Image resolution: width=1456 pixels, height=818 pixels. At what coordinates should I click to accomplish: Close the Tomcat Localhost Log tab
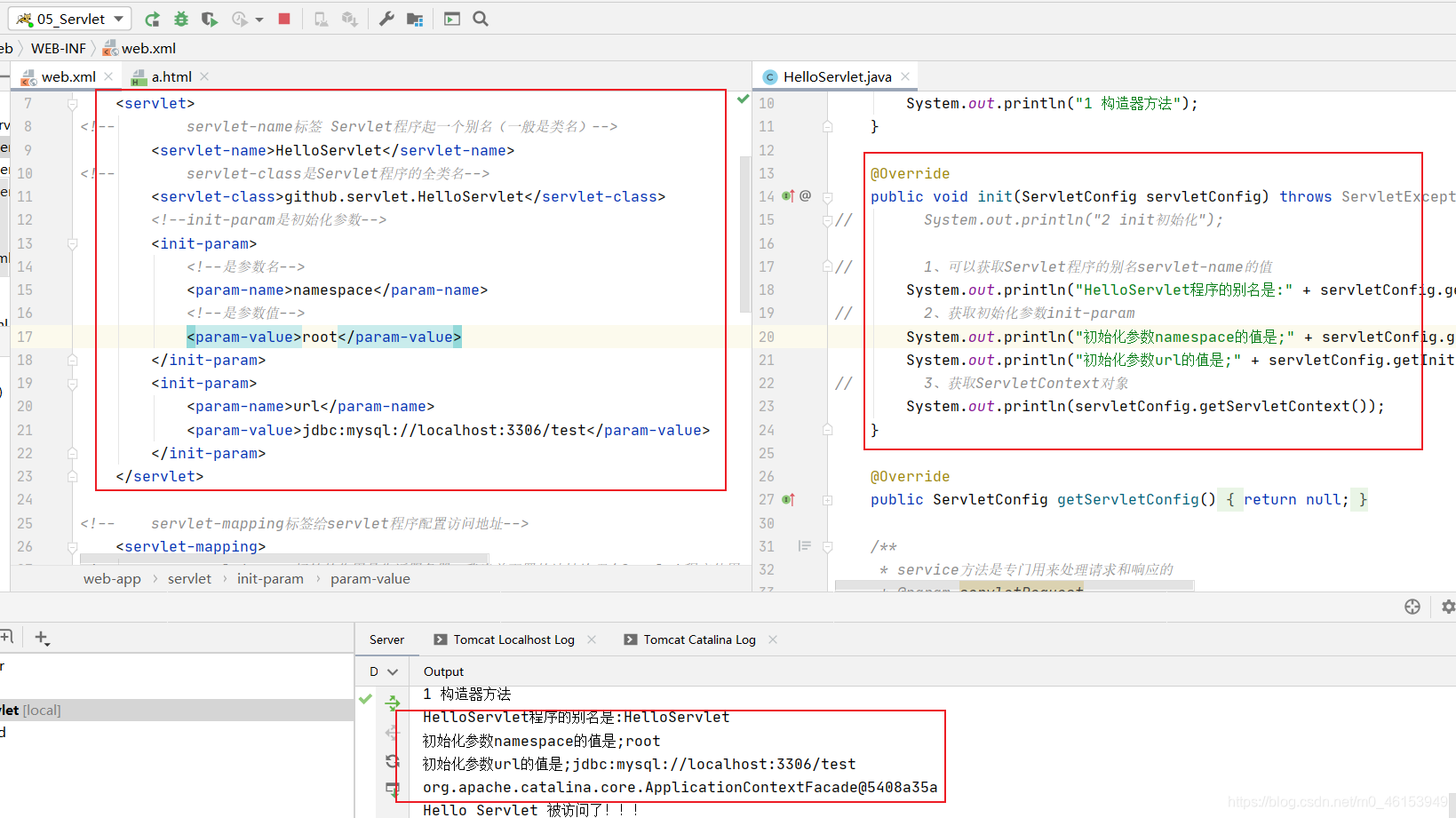tap(592, 639)
